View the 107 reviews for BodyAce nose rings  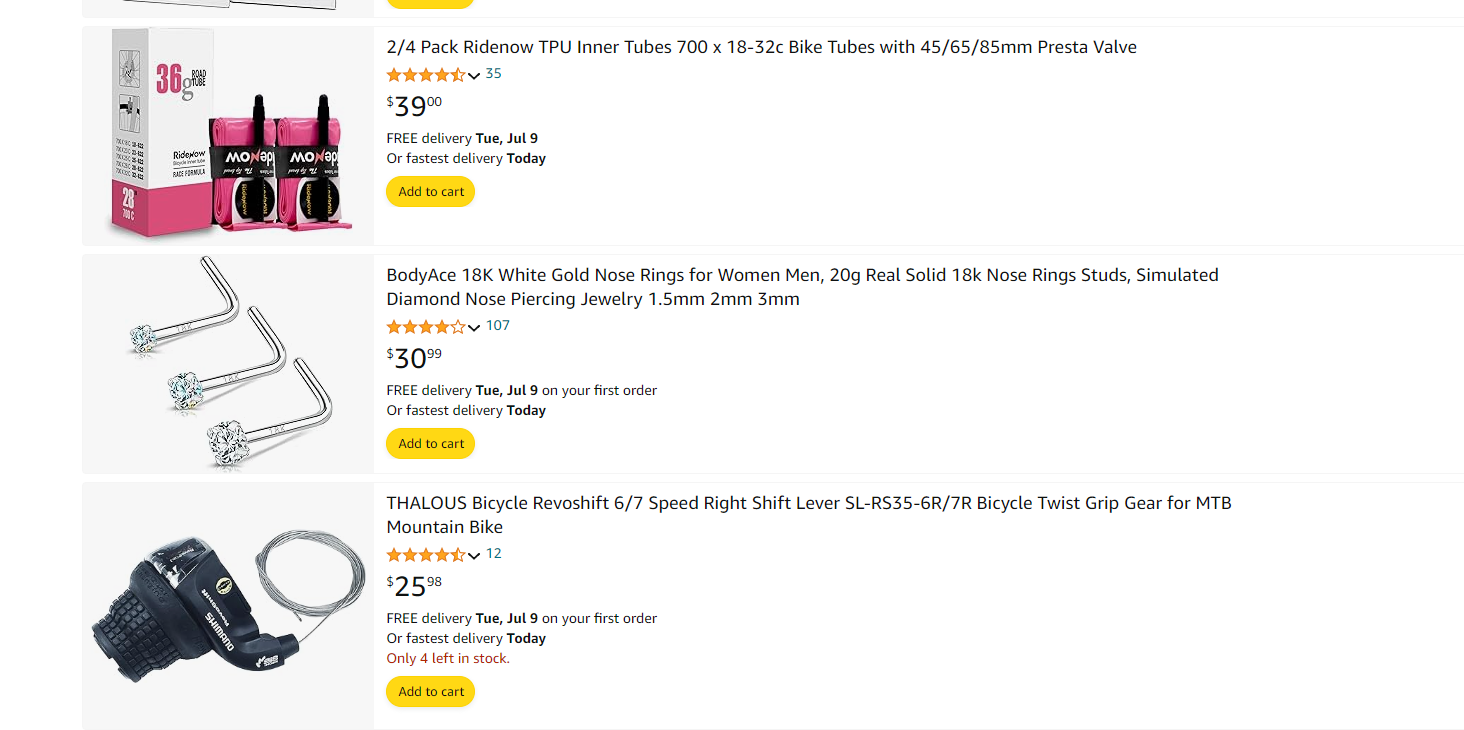pyautogui.click(x=497, y=326)
